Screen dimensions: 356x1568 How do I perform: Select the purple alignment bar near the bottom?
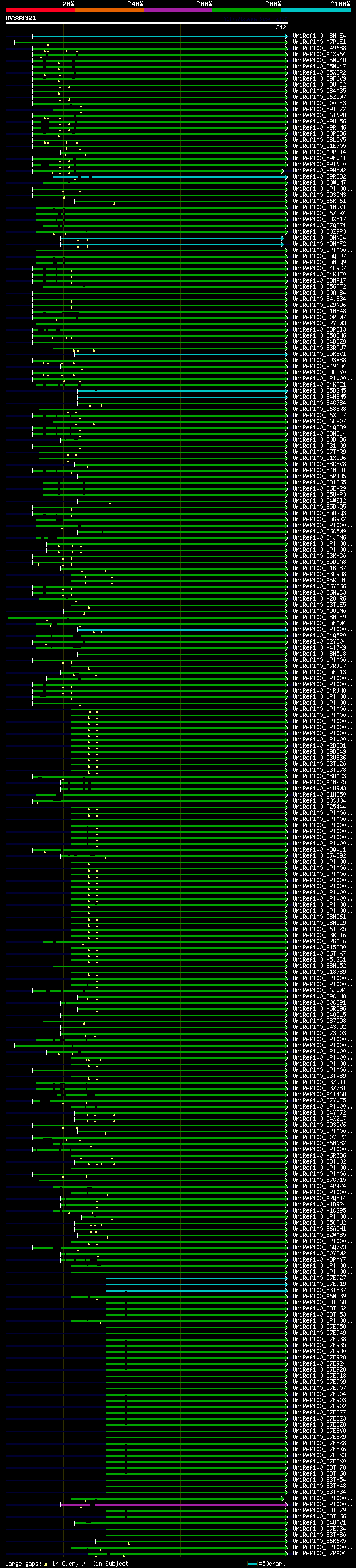point(174,1505)
